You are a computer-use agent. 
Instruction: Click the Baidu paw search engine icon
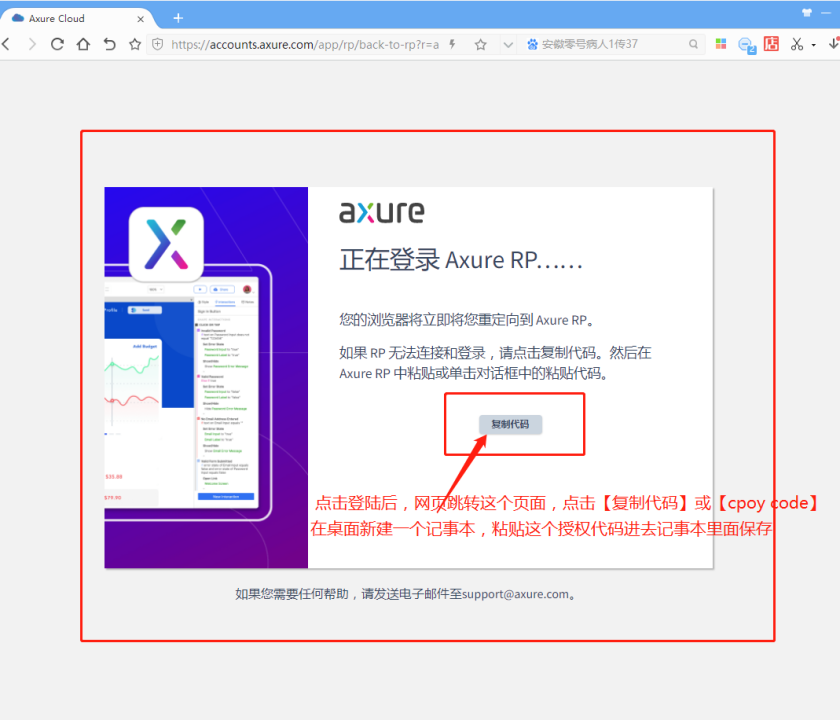(532, 44)
